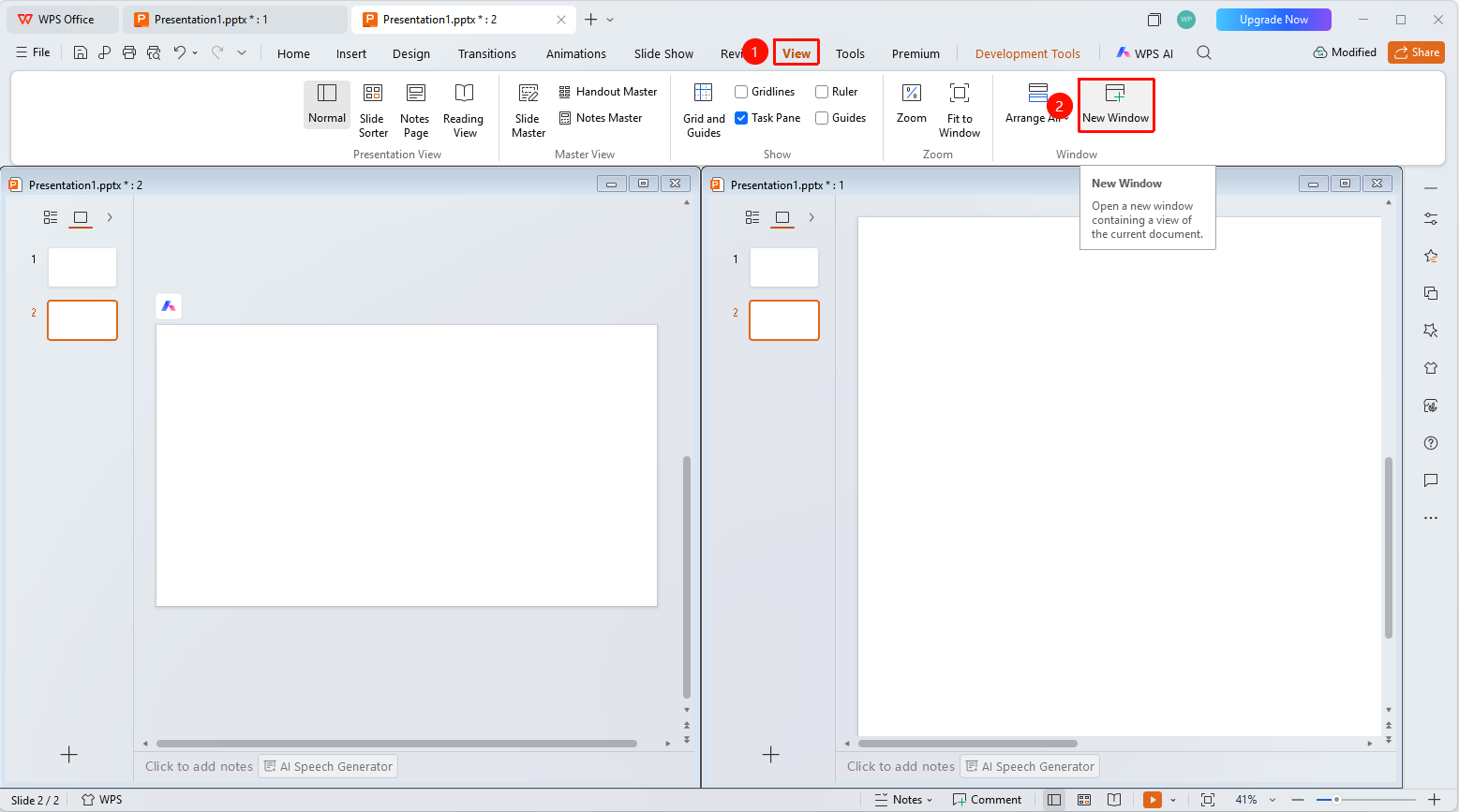Select Normal presentation view

[327, 104]
